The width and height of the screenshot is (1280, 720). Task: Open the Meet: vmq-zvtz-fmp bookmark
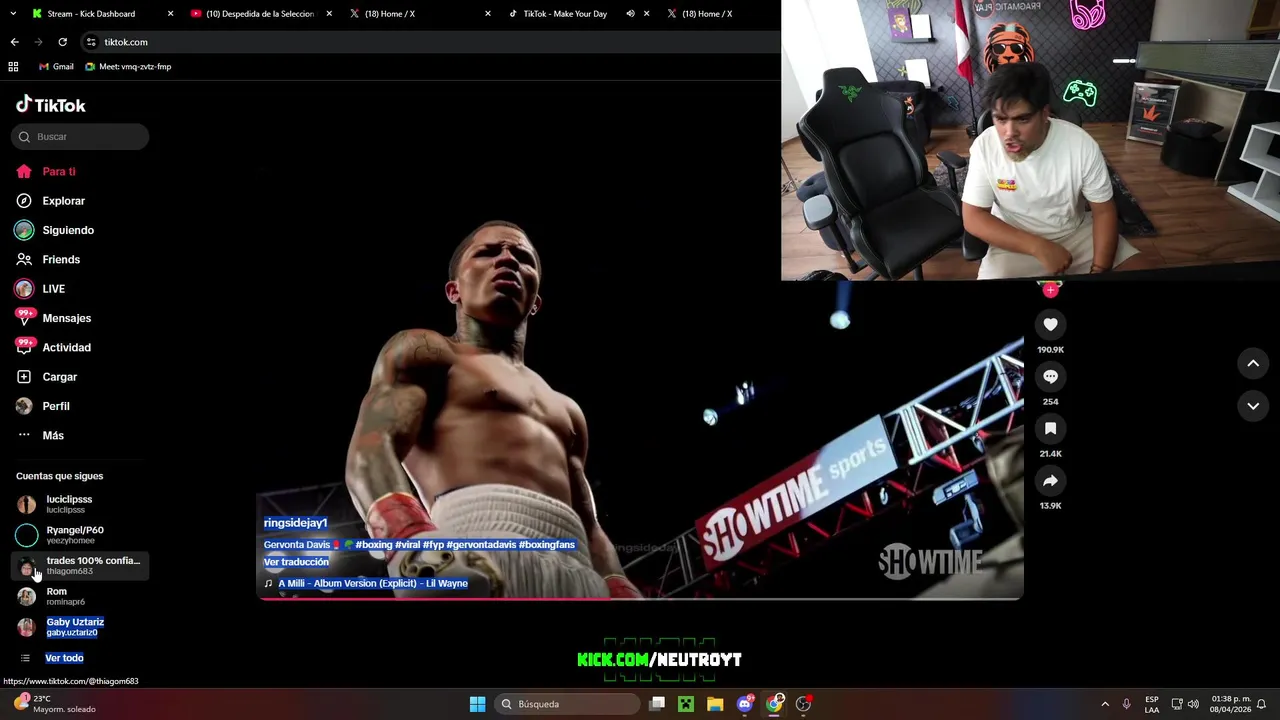click(x=128, y=67)
